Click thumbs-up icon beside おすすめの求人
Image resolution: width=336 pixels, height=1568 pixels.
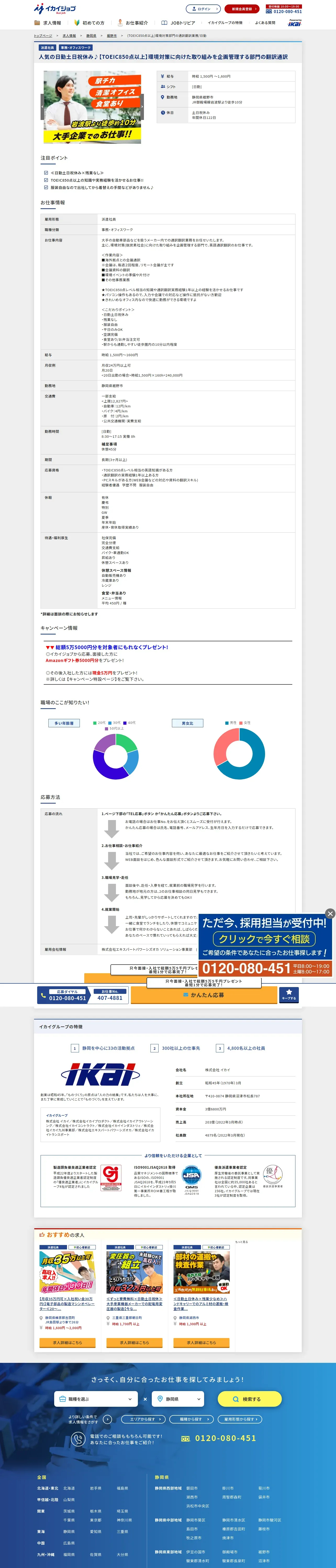(x=42, y=1235)
